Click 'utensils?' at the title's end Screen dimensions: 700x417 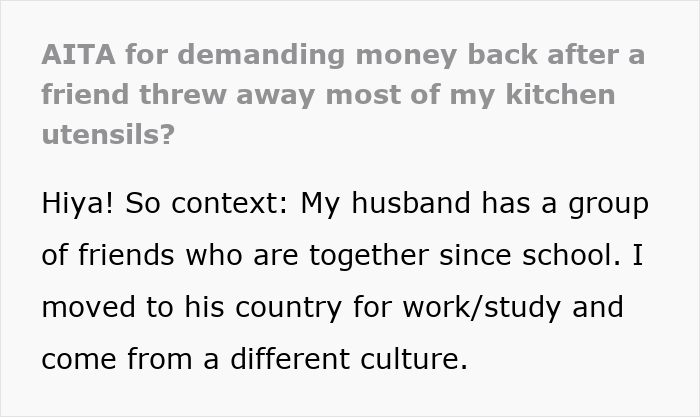[108, 134]
